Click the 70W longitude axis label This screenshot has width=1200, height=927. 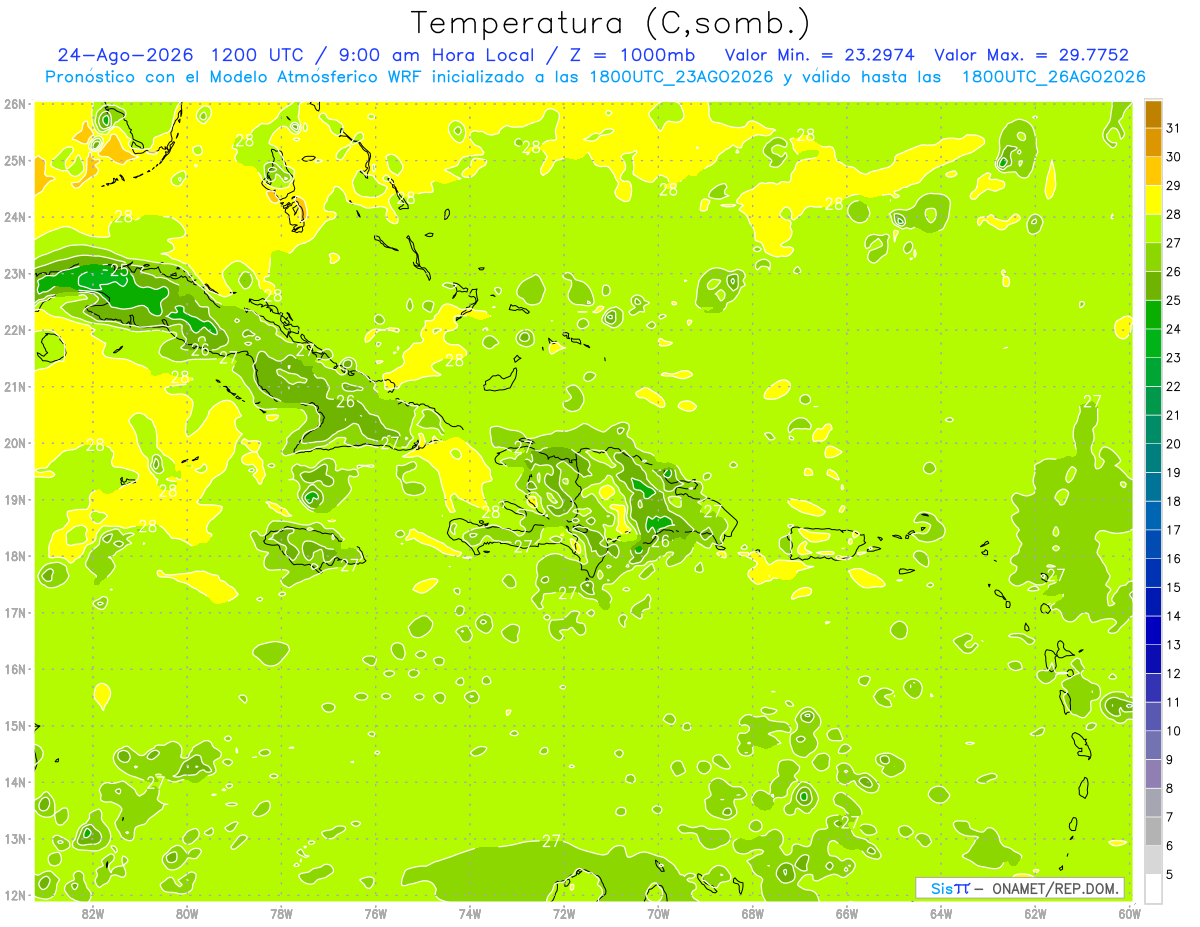(658, 913)
